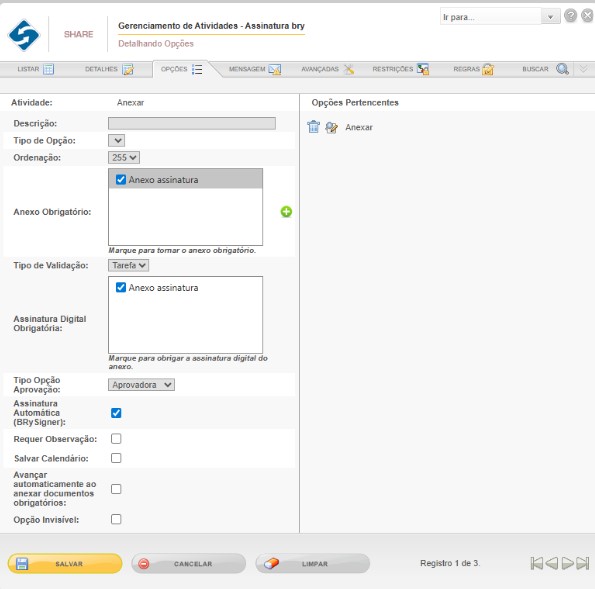Viewport: 595px width, 589px height.
Task: Go to the next record arrow
Action: (567, 563)
